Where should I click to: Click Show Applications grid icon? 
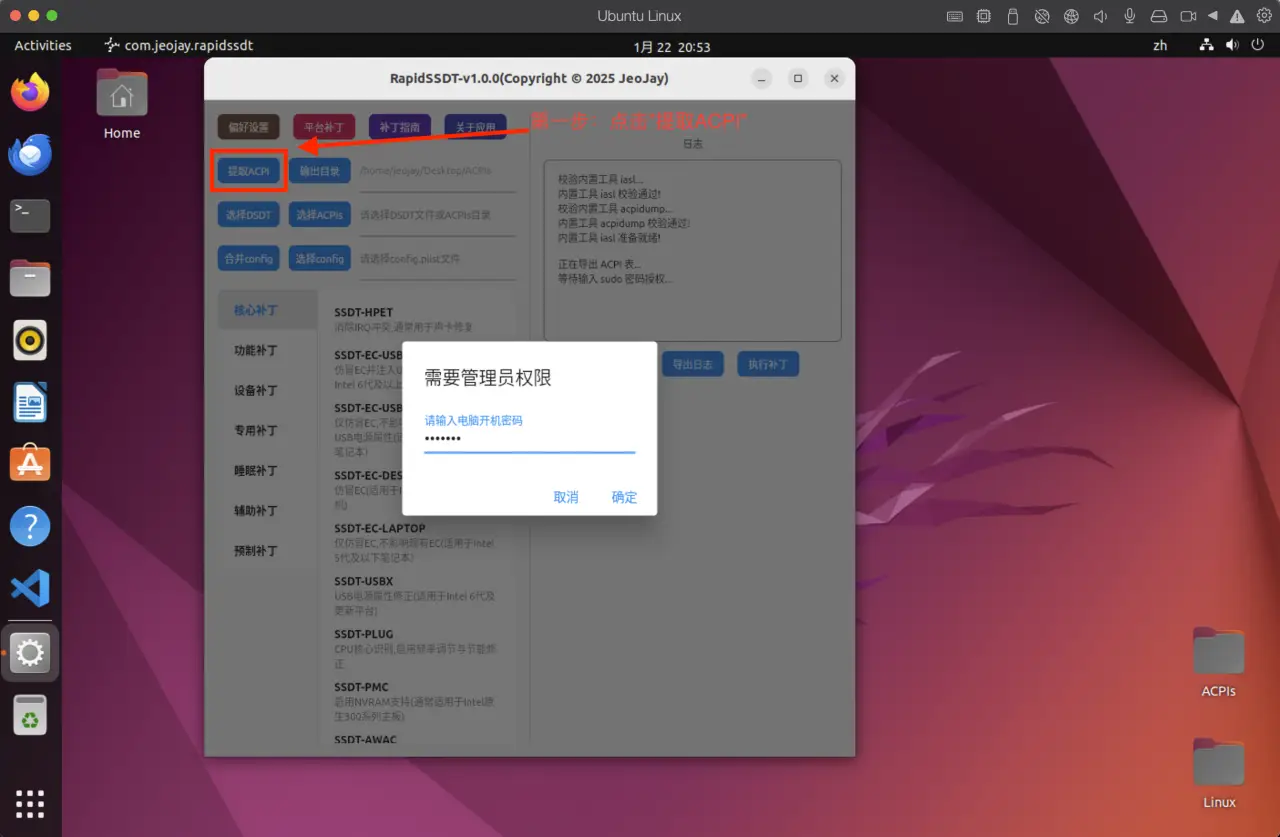[30, 803]
